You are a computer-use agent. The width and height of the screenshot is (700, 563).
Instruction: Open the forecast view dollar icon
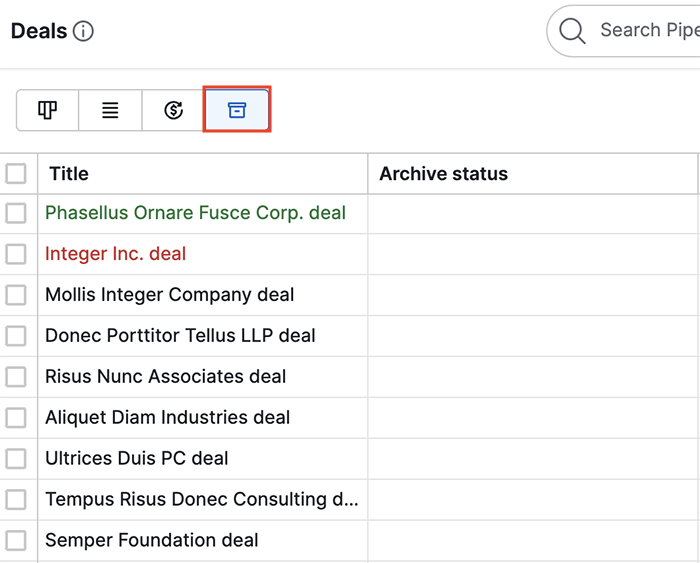coord(173,110)
